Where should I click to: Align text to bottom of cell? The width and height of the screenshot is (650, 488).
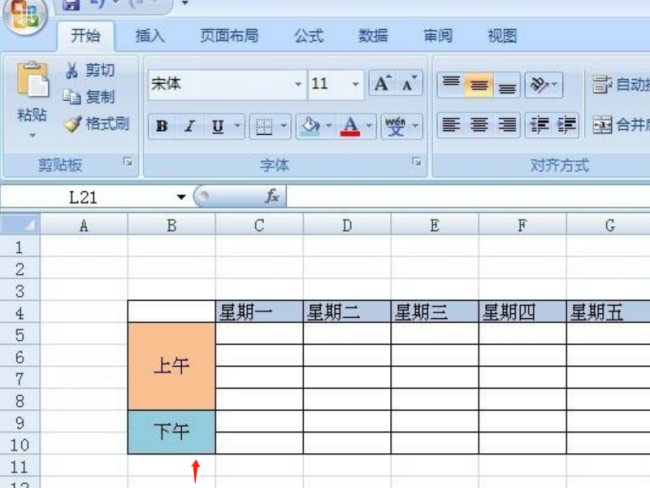pos(507,85)
